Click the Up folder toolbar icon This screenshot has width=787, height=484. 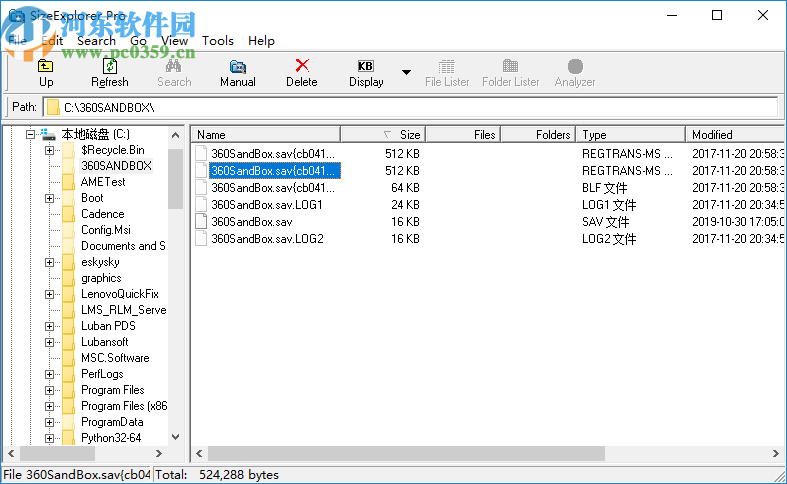[x=46, y=66]
